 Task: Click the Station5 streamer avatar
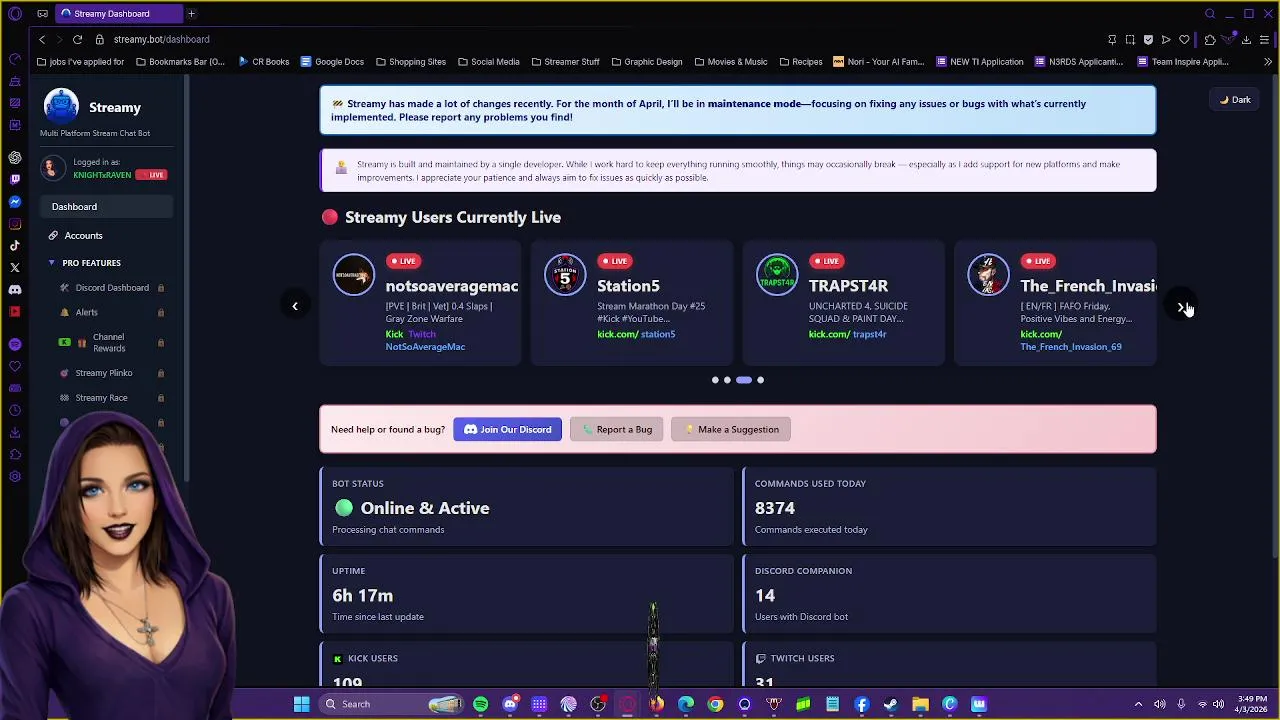pyautogui.click(x=565, y=275)
